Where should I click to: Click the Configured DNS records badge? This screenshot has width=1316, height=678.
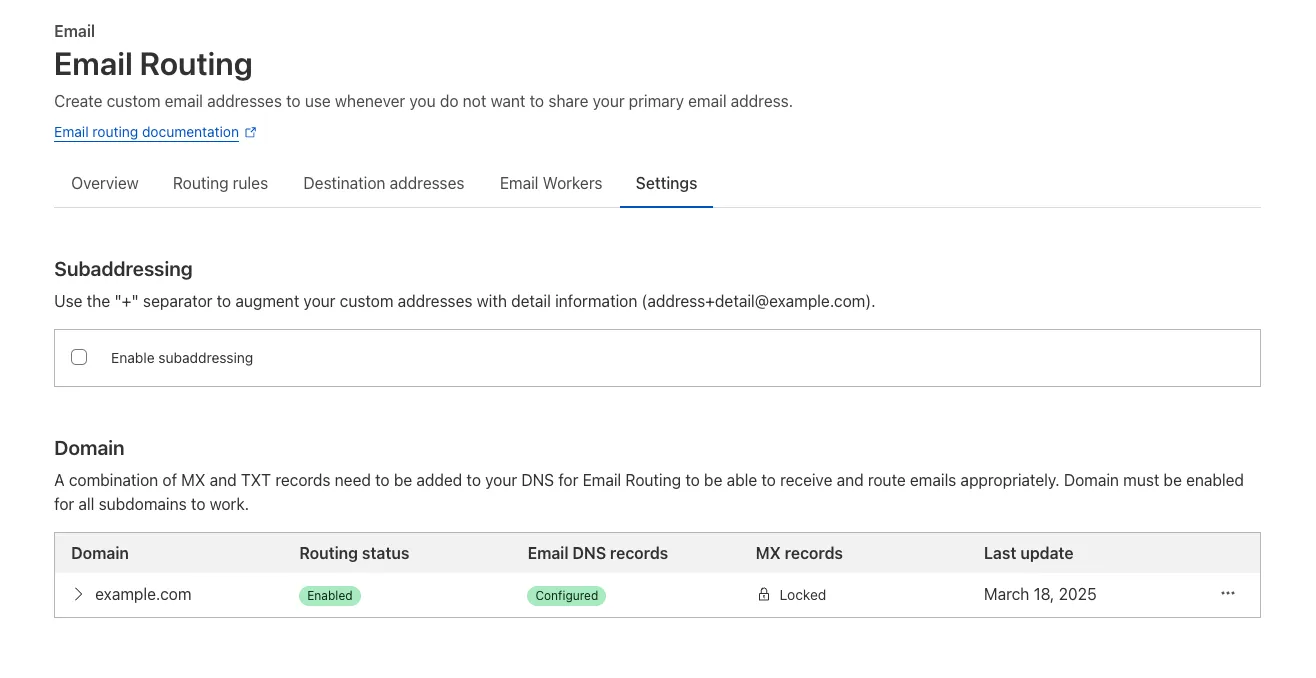[566, 595]
